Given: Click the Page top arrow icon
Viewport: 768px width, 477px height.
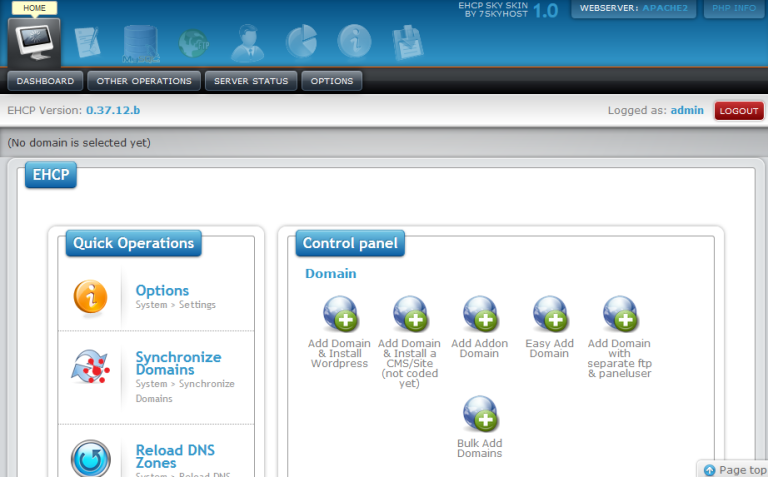Looking at the screenshot, I should coord(710,470).
